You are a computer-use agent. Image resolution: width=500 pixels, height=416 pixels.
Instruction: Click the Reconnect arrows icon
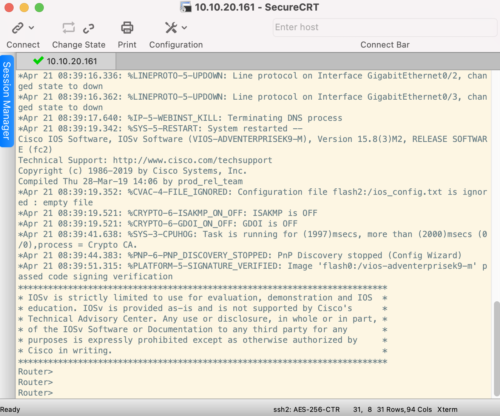[x=69, y=28]
